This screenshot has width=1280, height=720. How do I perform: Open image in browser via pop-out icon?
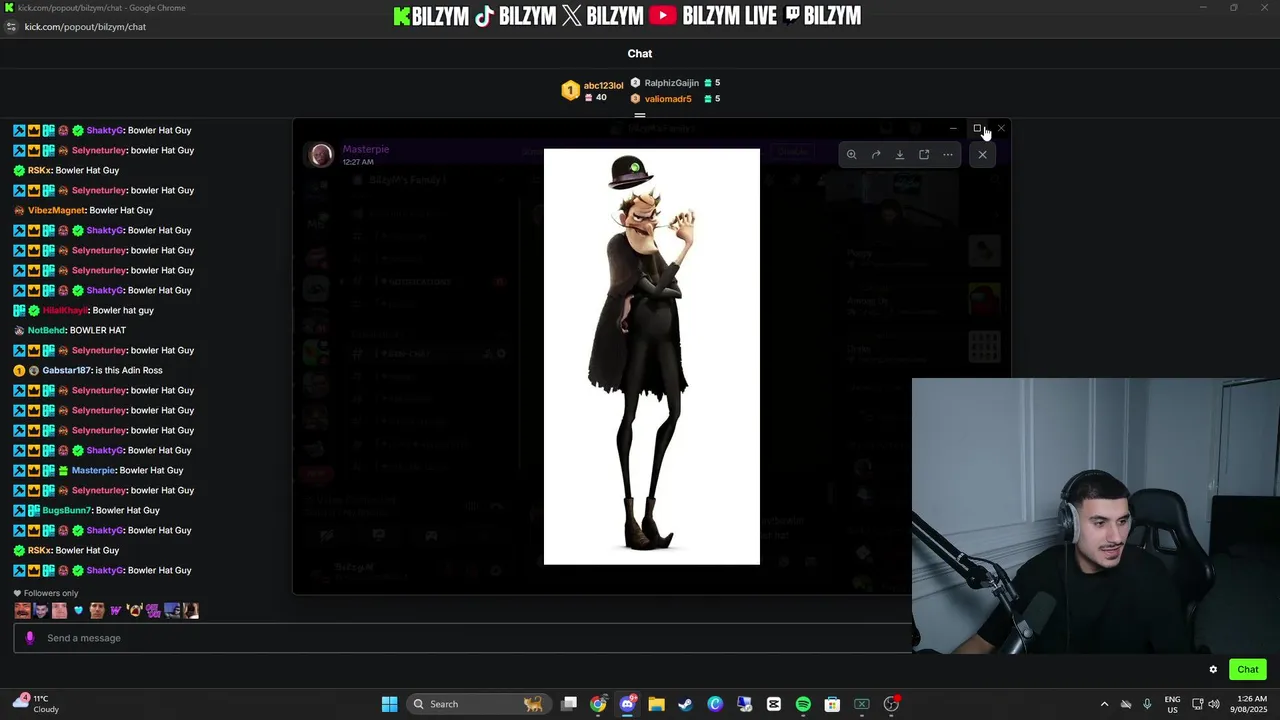[924, 155]
